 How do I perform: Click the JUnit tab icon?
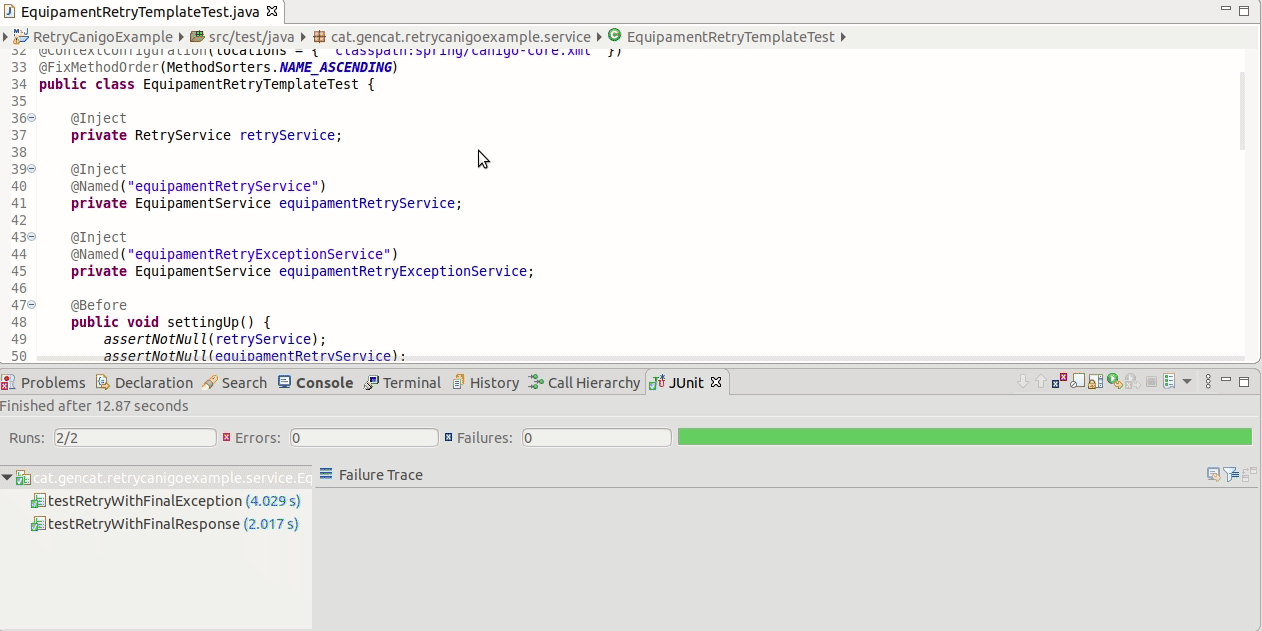tap(657, 383)
